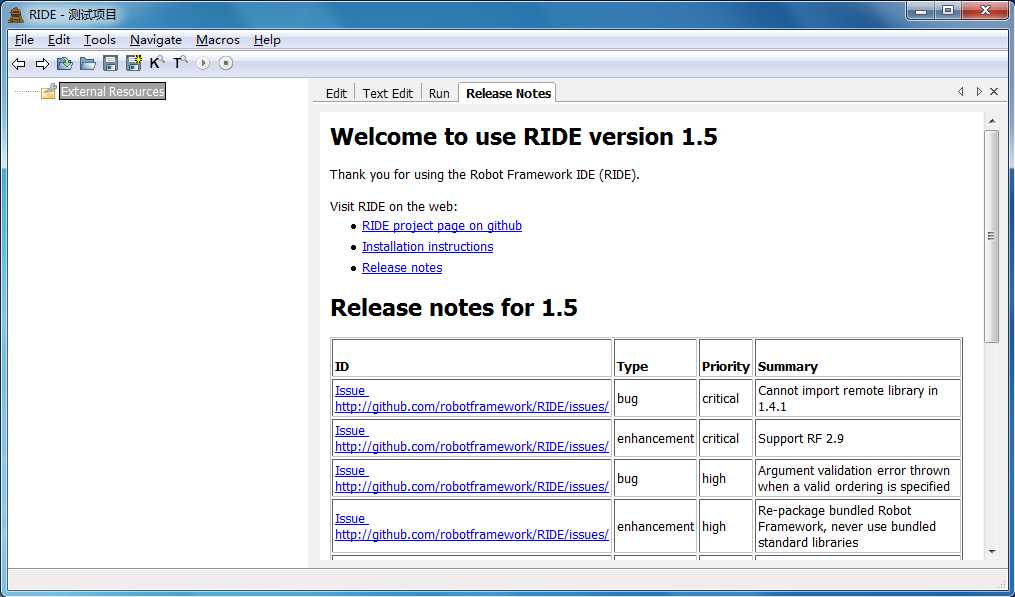This screenshot has width=1015, height=597.
Task: Open the Macros menu
Action: [218, 40]
